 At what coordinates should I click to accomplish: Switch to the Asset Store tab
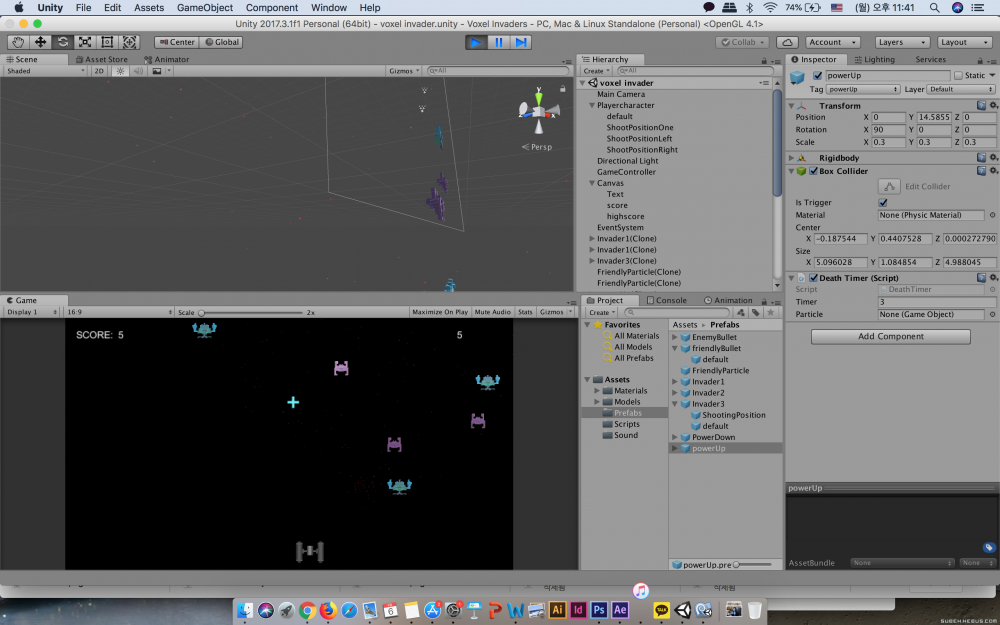(101, 59)
